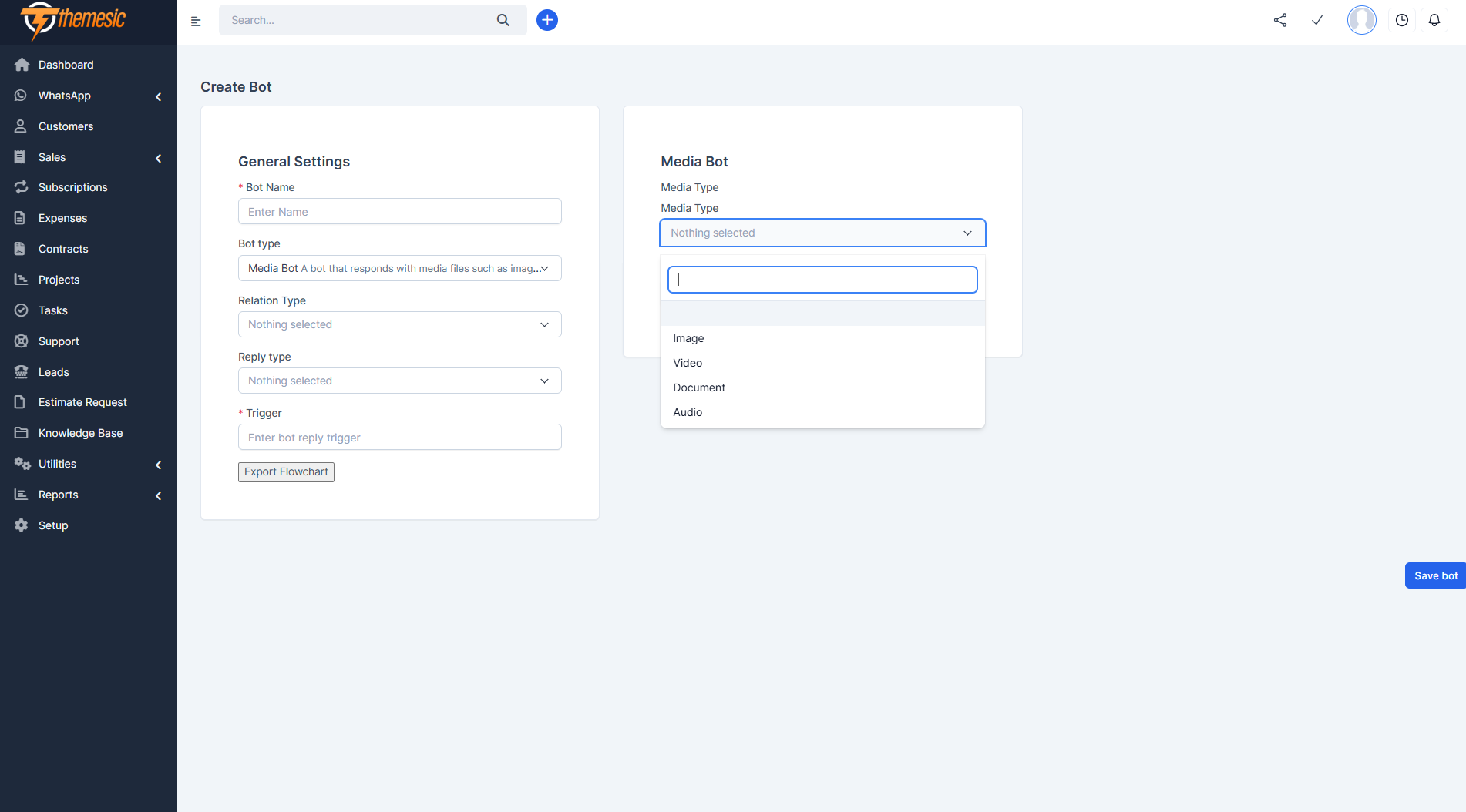Click the Support lifebuoy icon
Viewport: 1466px width, 812px height.
coord(21,341)
